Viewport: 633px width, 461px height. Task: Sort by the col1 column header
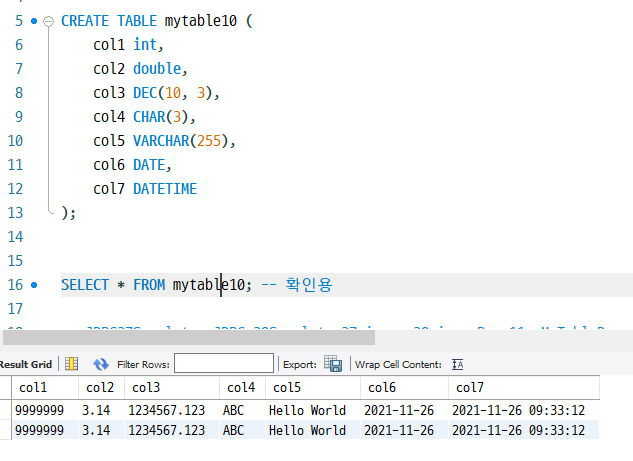point(45,388)
